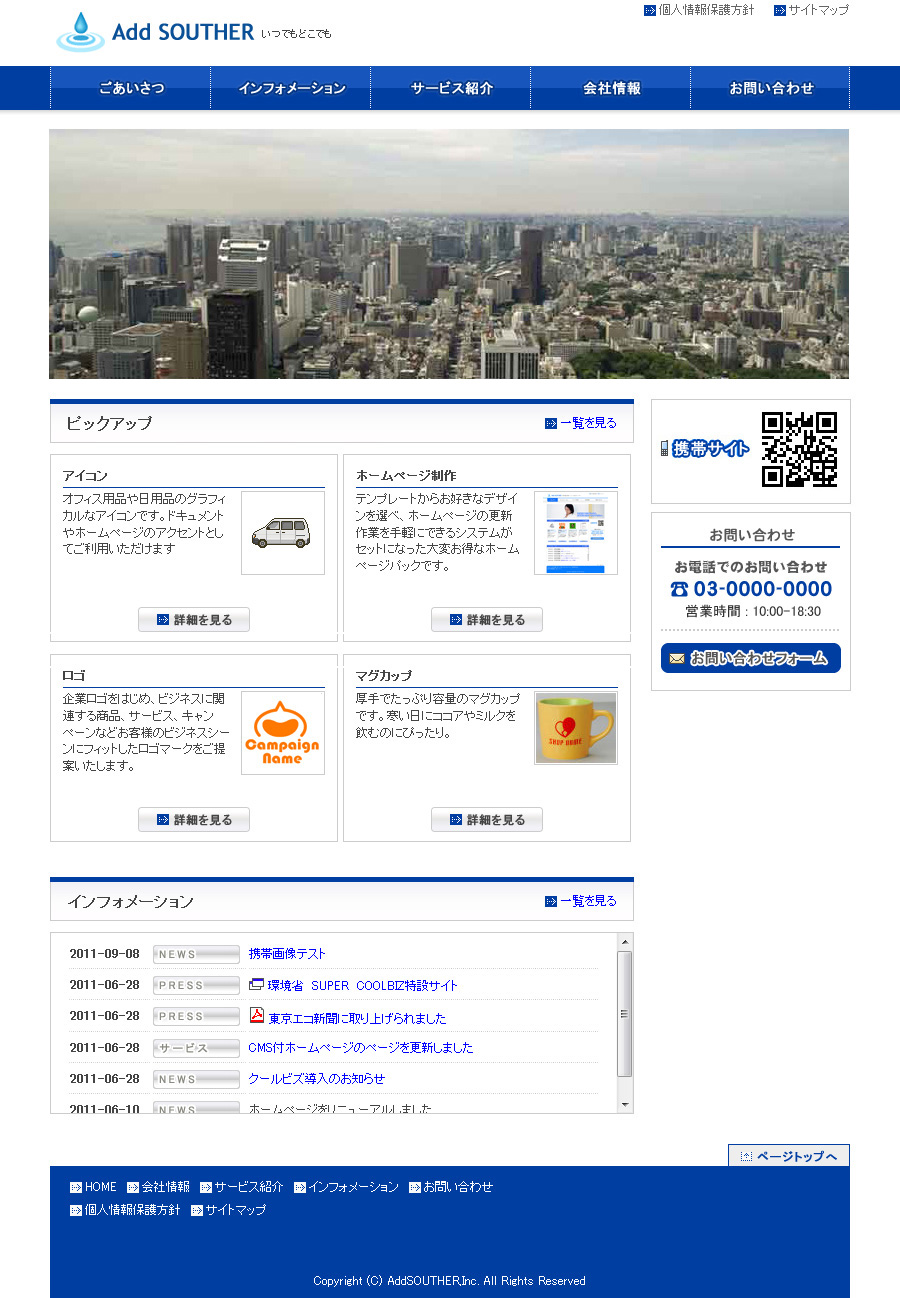Open the ごあいさつ navigation tab
This screenshot has height=1298, width=900.
point(131,88)
